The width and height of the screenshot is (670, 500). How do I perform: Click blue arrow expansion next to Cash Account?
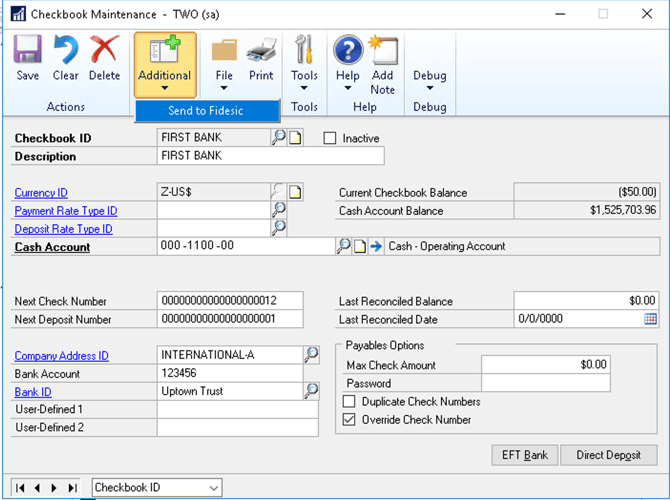pyautogui.click(x=376, y=246)
